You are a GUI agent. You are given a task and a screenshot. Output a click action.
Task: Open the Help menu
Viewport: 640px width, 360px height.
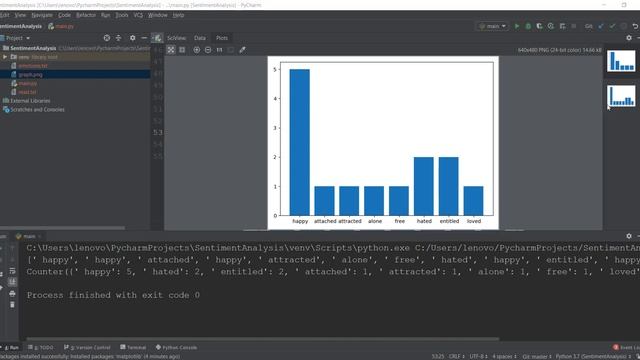tap(178, 15)
